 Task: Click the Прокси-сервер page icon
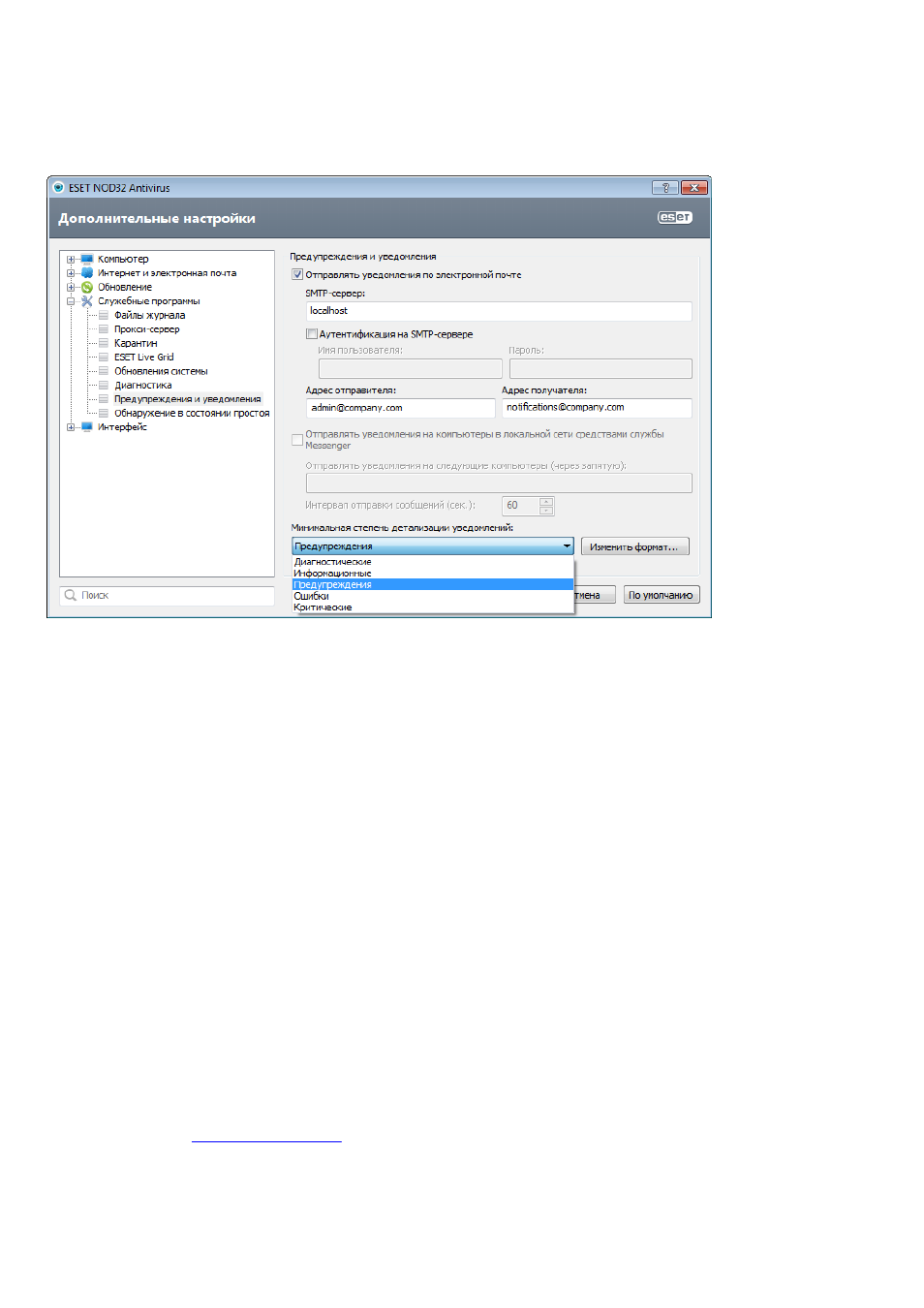104,329
